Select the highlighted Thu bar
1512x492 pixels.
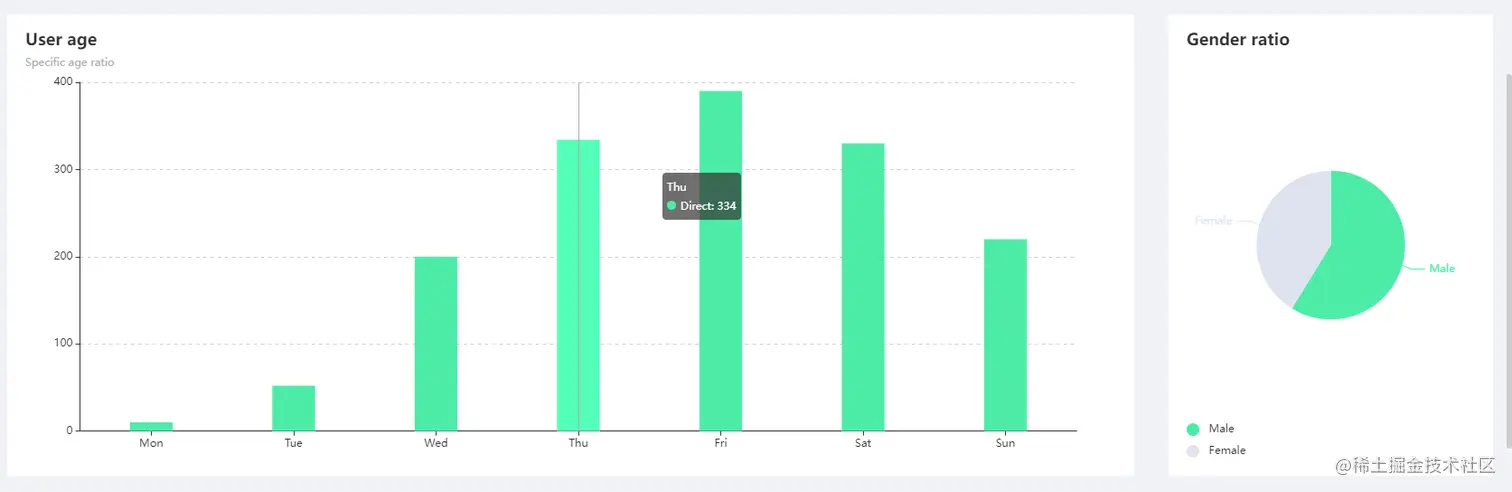pyautogui.click(x=578, y=285)
